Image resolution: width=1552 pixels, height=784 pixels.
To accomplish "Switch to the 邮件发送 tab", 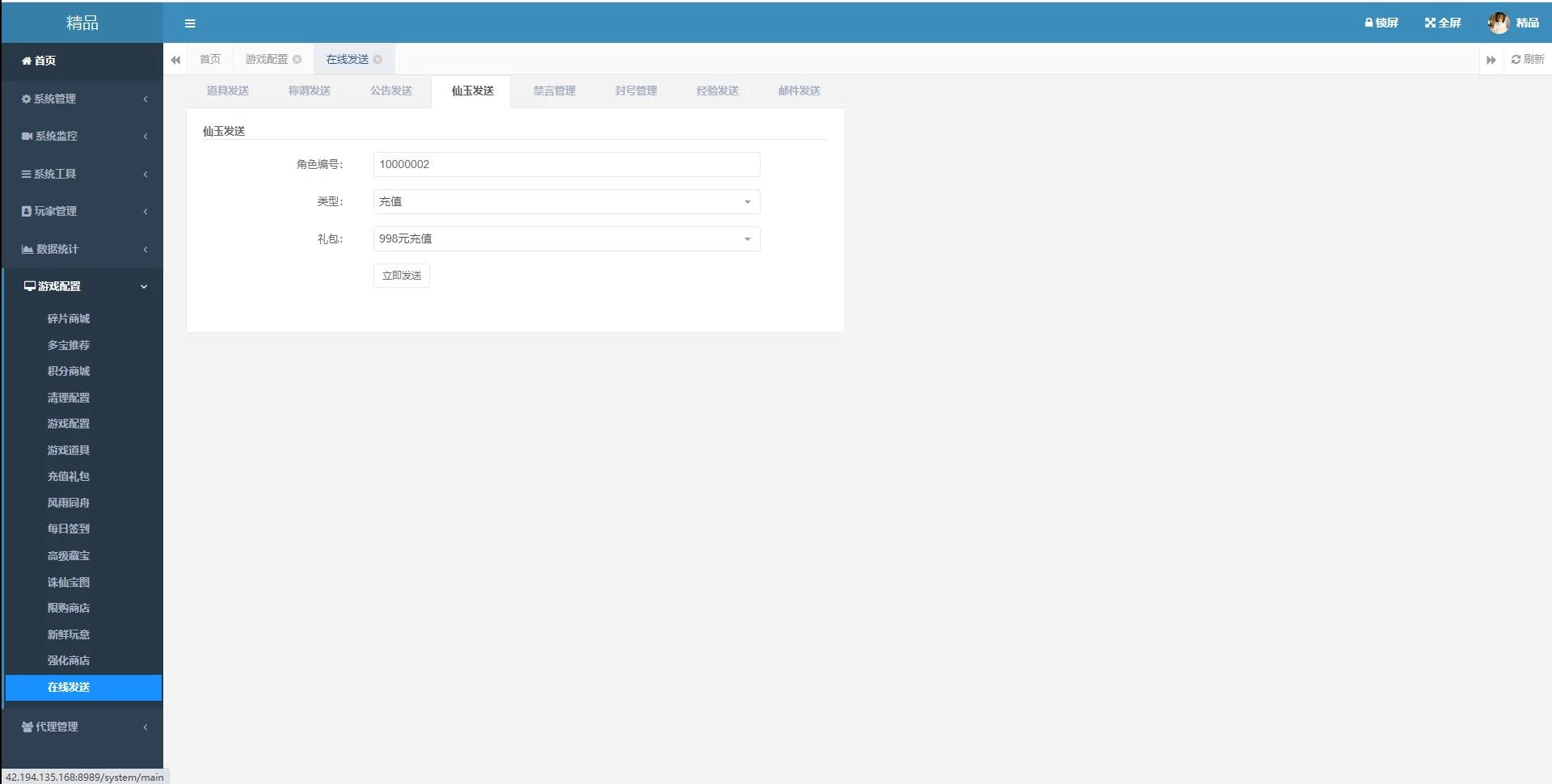I will (799, 91).
